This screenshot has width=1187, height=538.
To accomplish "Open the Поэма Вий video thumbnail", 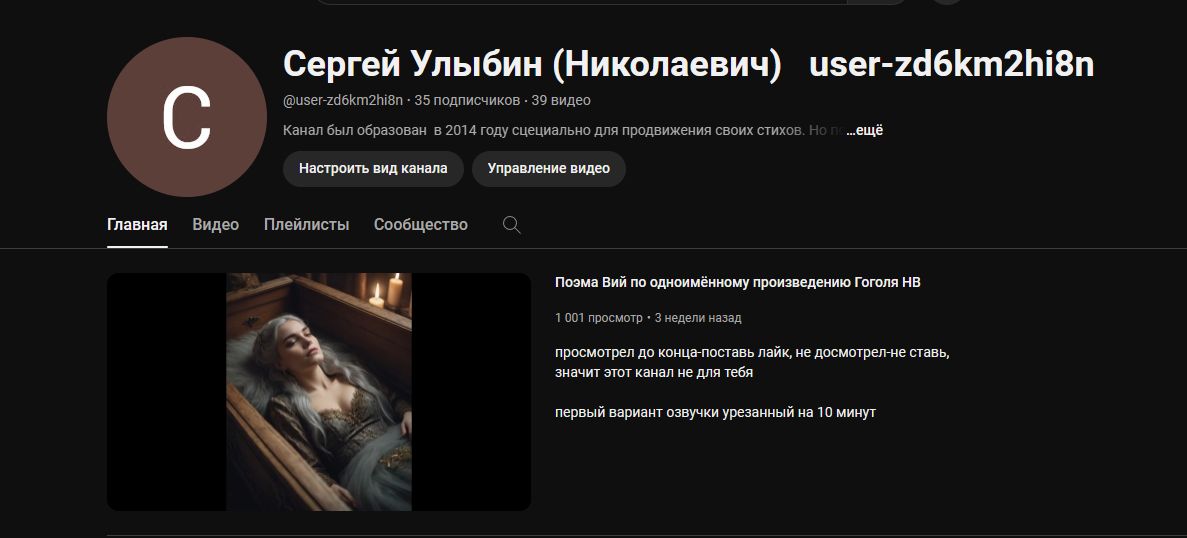I will click(x=319, y=392).
